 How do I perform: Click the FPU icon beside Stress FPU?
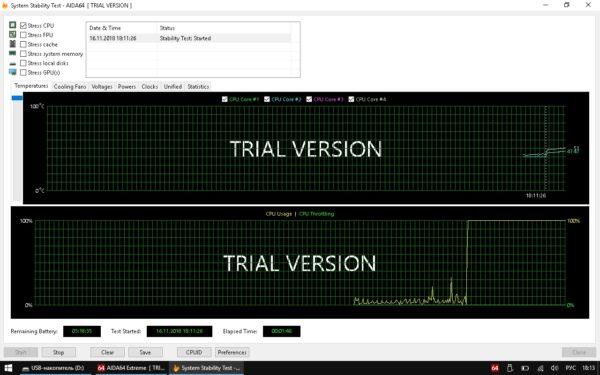[13, 34]
